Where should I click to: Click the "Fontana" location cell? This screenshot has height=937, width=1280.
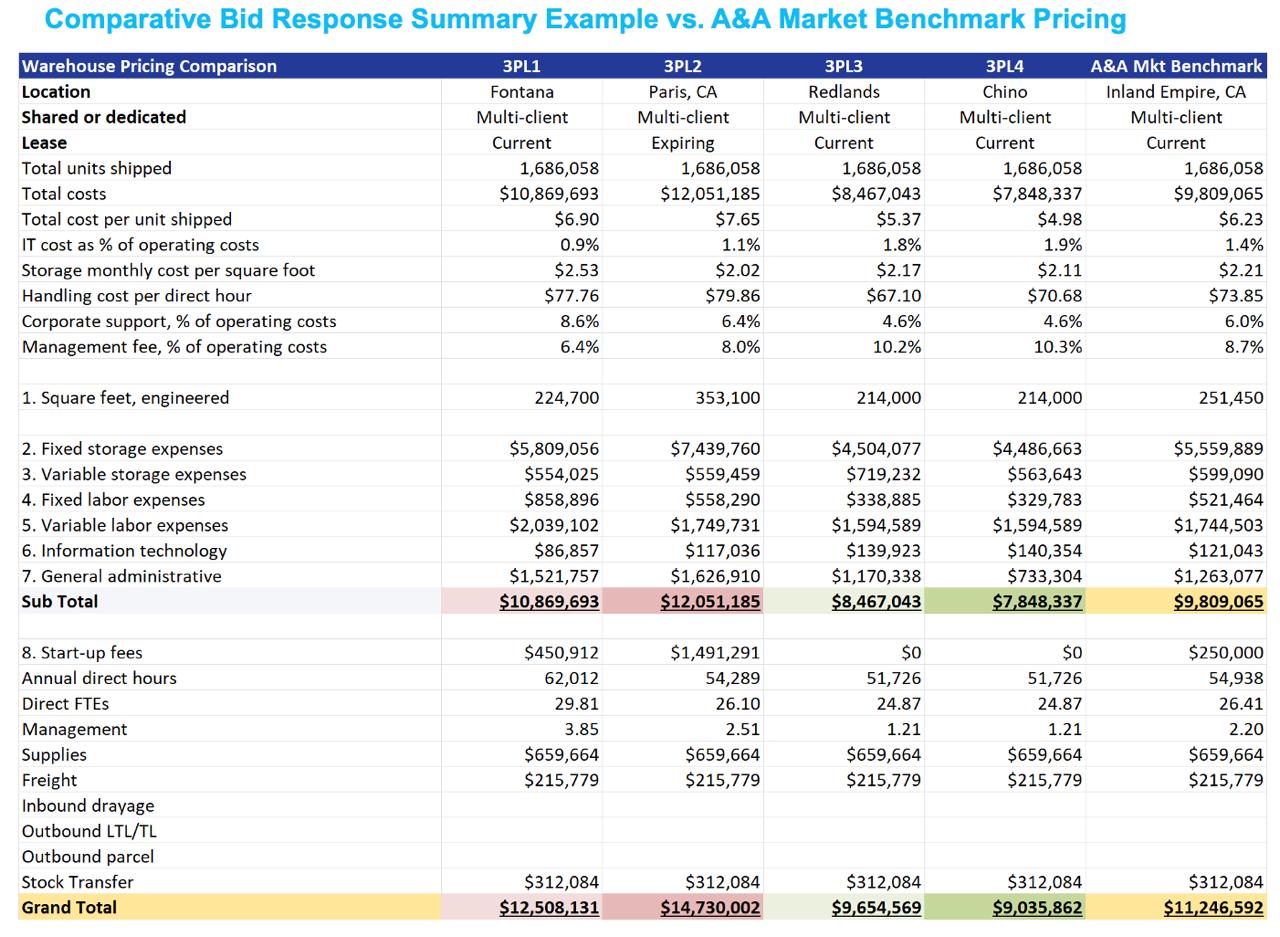521,92
